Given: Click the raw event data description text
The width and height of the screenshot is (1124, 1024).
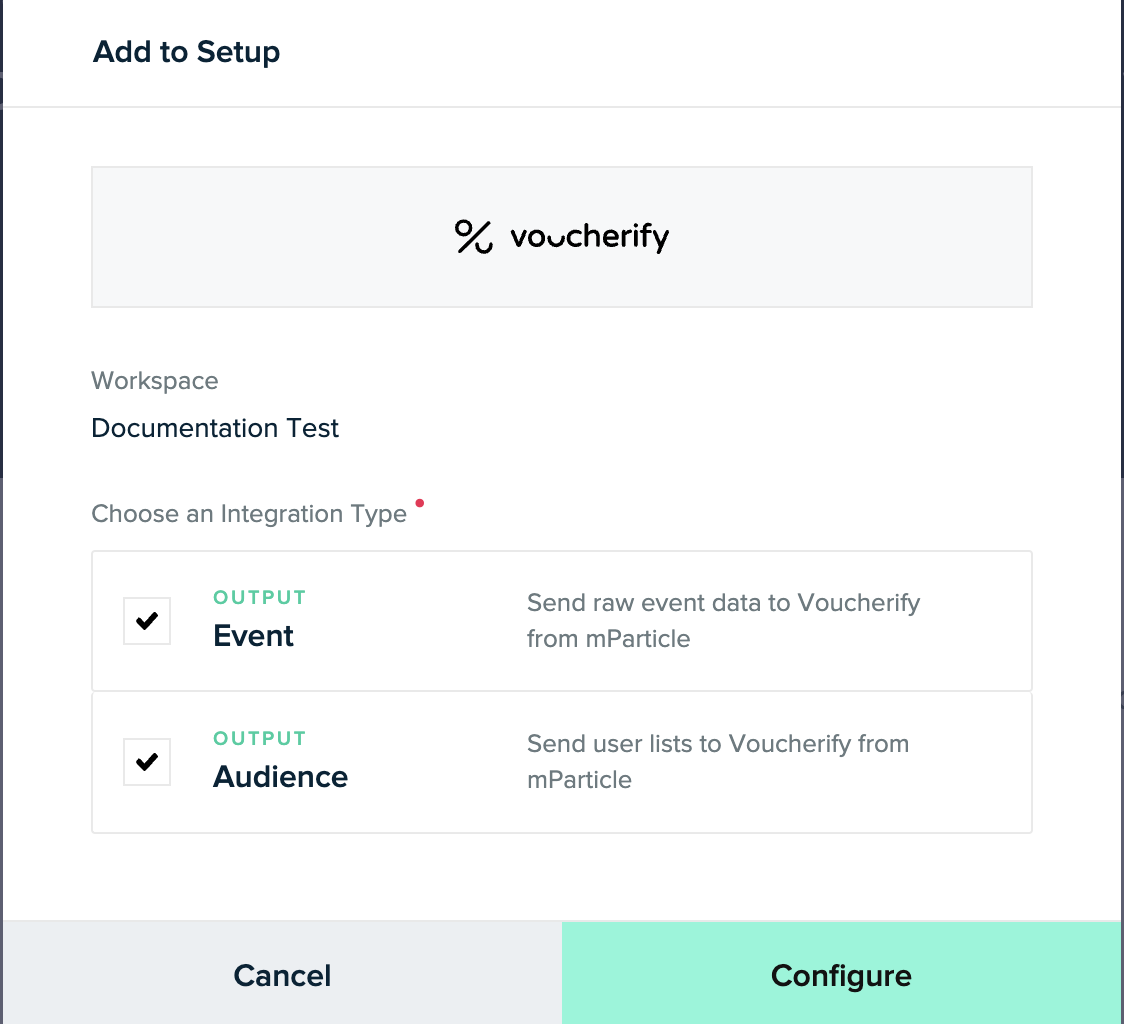Looking at the screenshot, I should coord(722,620).
